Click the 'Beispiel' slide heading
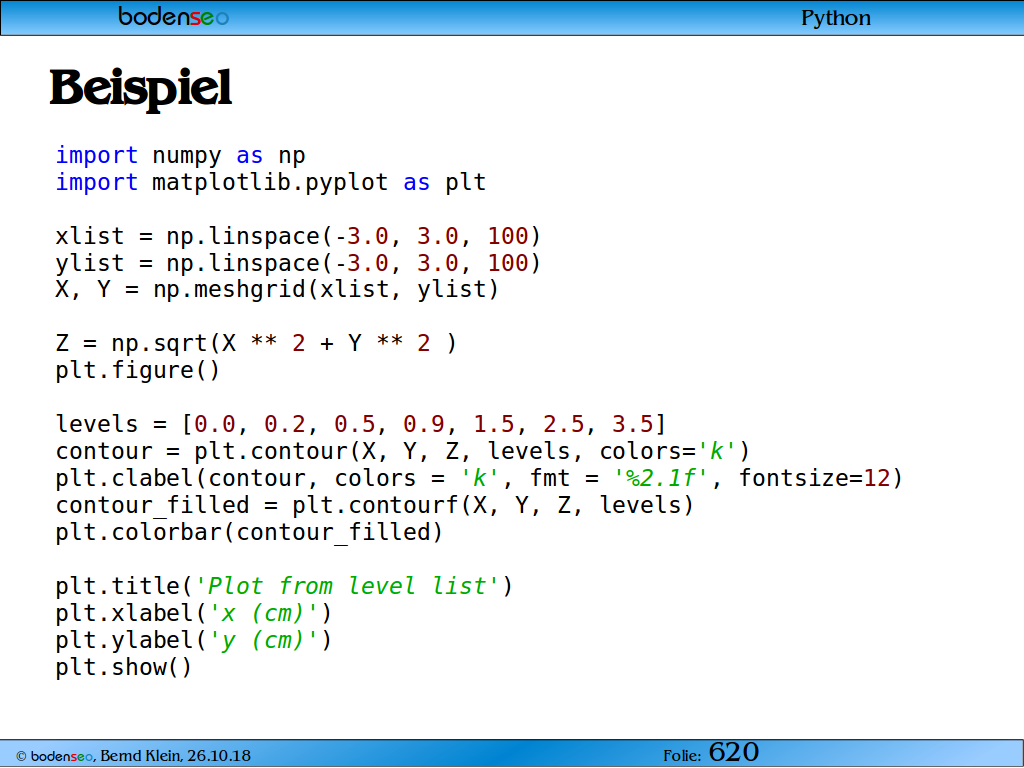The height and width of the screenshot is (768, 1024). coord(141,89)
